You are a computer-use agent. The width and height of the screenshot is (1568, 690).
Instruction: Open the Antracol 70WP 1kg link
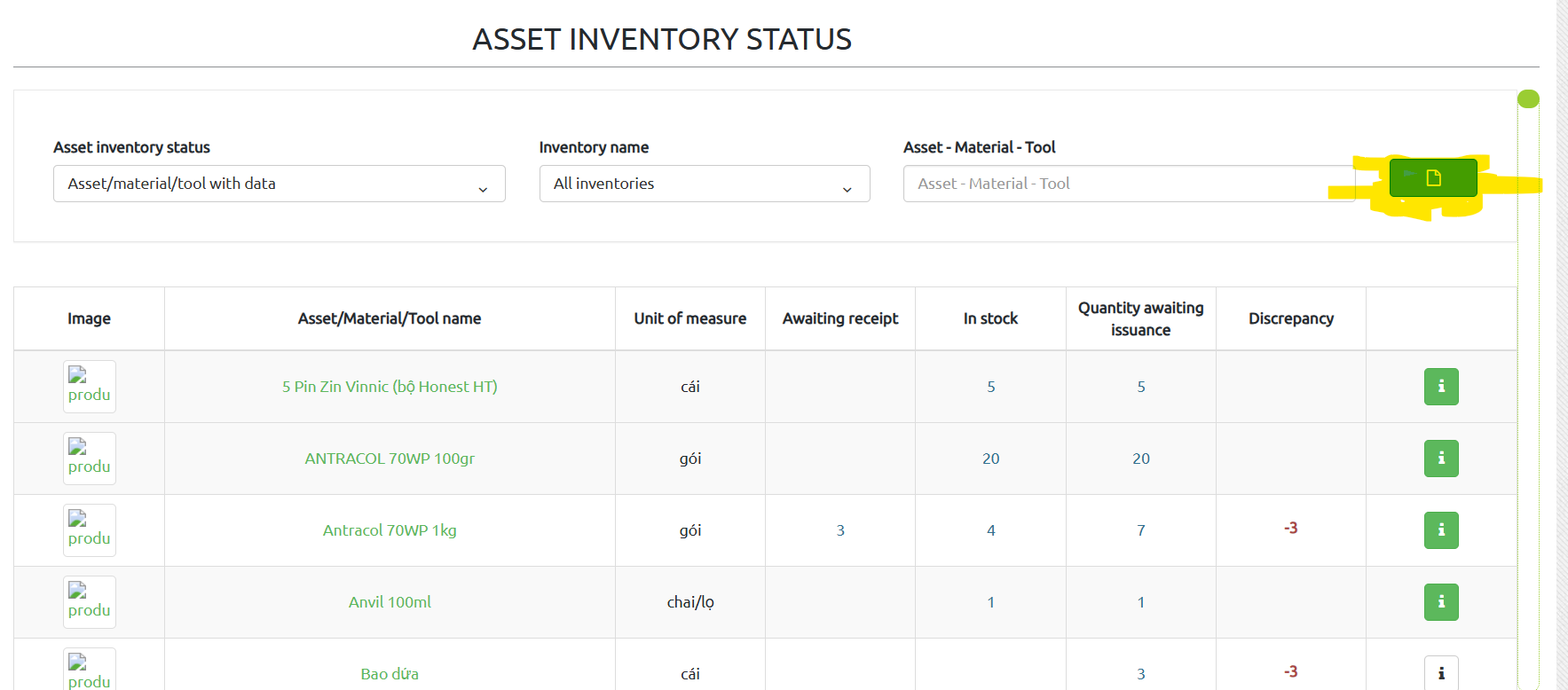[x=390, y=530]
